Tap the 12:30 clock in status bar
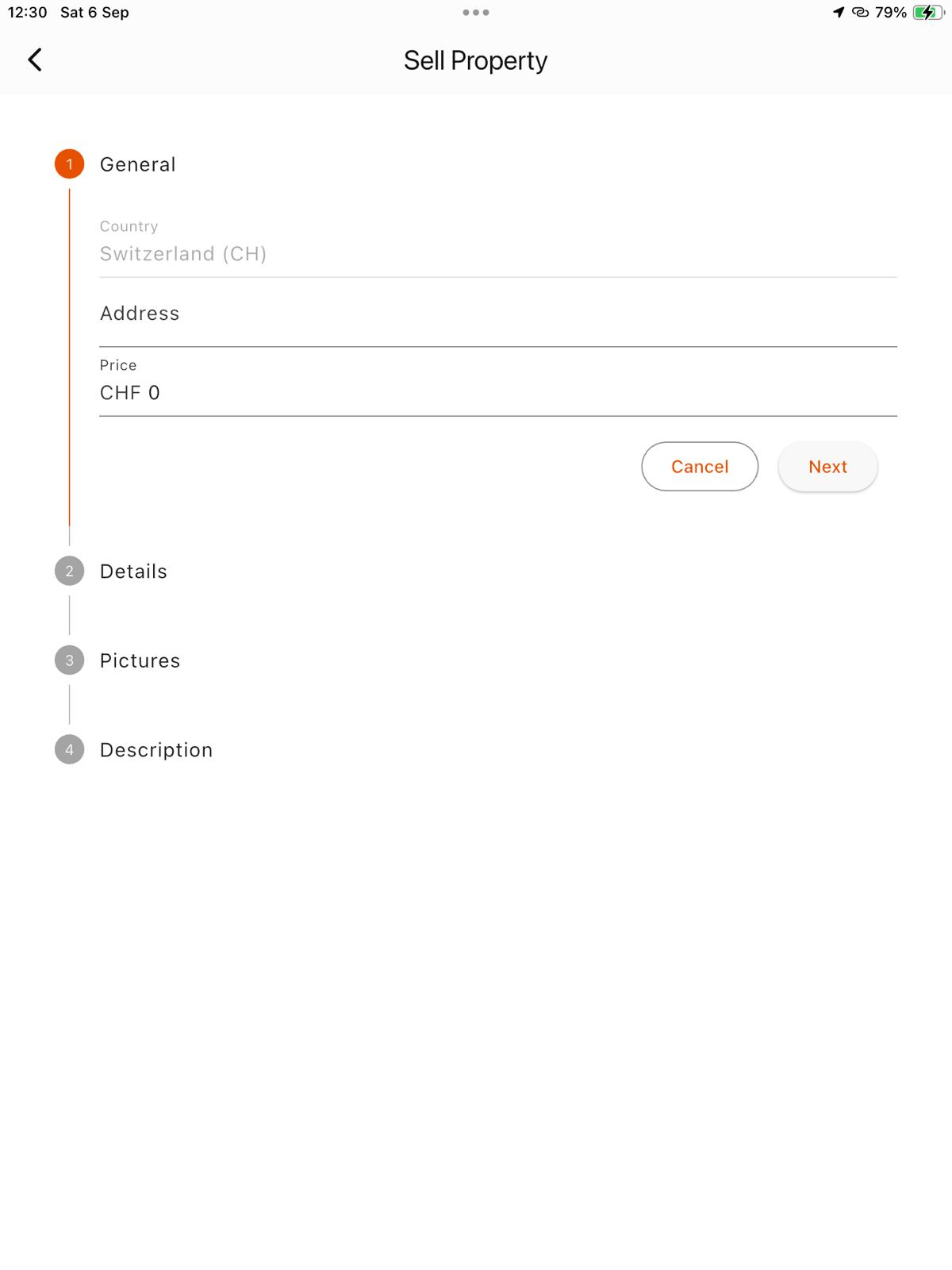 [28, 13]
